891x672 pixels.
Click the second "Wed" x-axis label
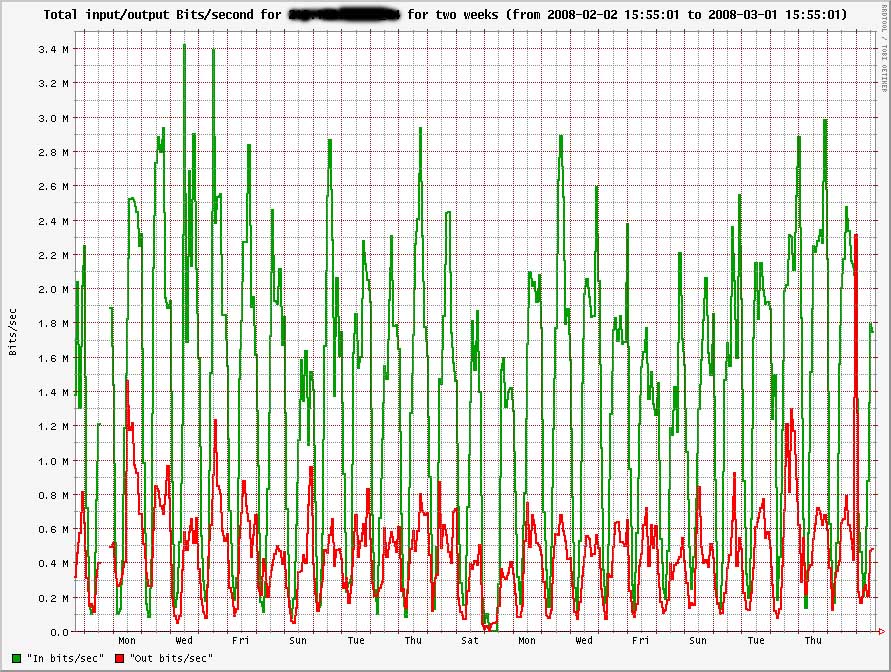(x=584, y=641)
